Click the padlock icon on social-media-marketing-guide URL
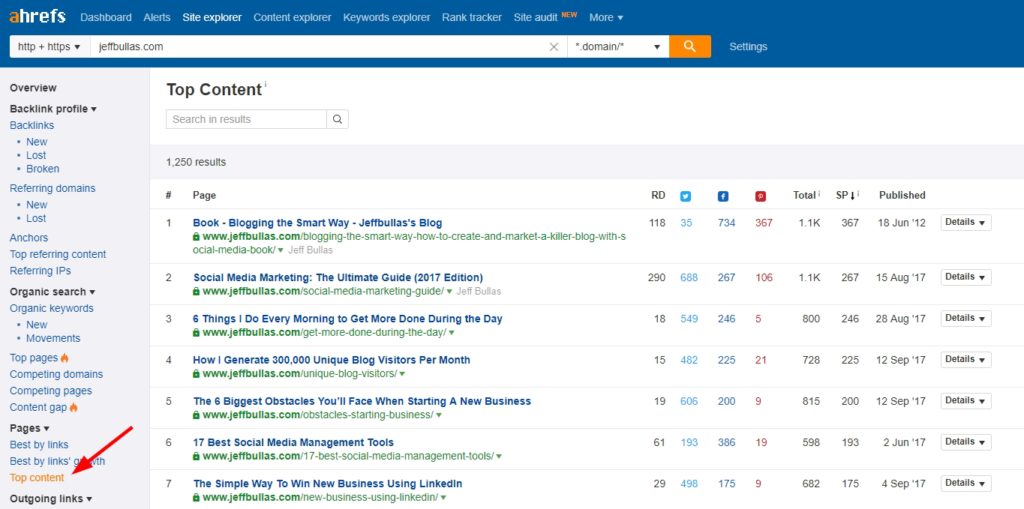 196,291
